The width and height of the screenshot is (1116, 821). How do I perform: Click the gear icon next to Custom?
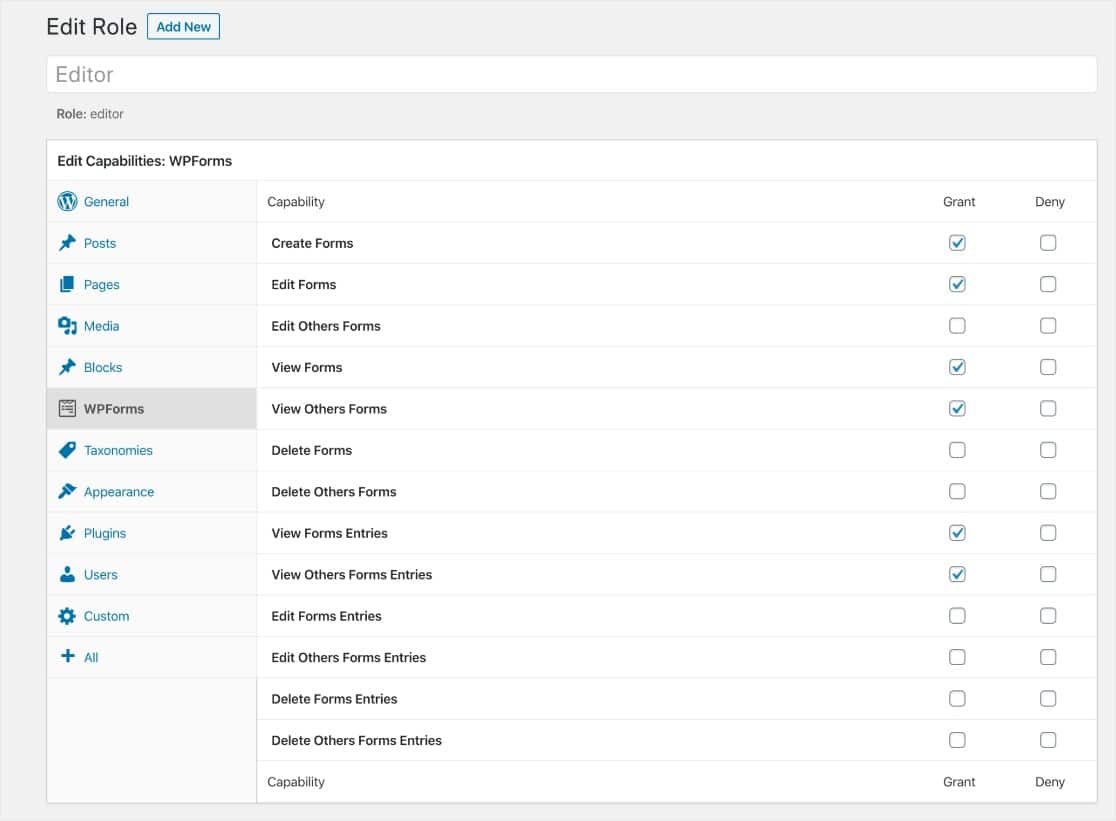click(x=67, y=616)
